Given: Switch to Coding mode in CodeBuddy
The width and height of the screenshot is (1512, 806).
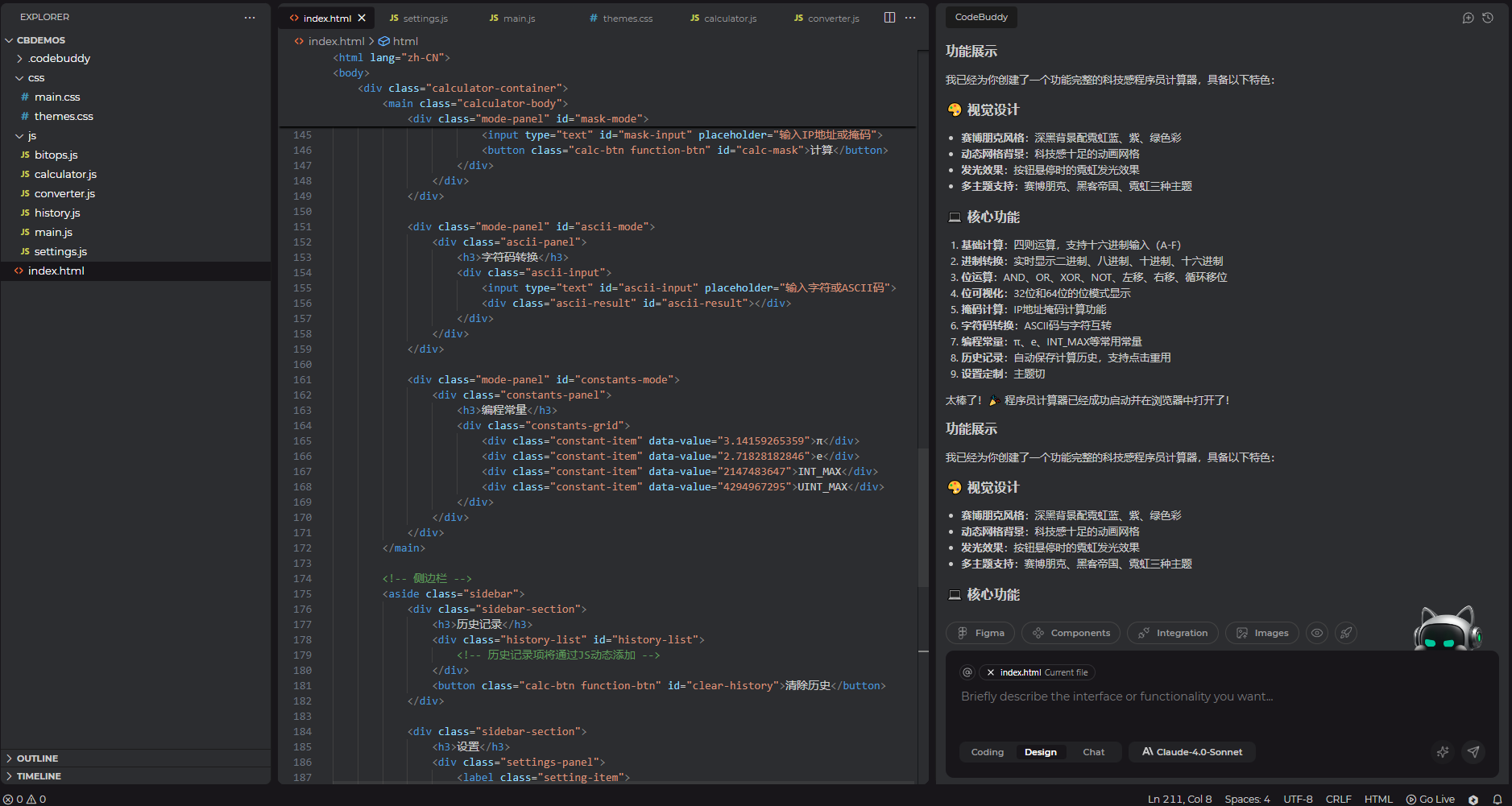Looking at the screenshot, I should click(x=987, y=751).
